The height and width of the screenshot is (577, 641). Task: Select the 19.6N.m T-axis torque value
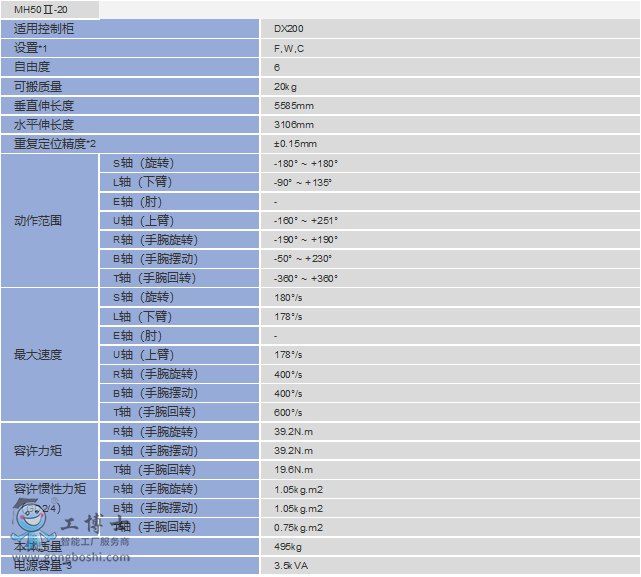(293, 470)
